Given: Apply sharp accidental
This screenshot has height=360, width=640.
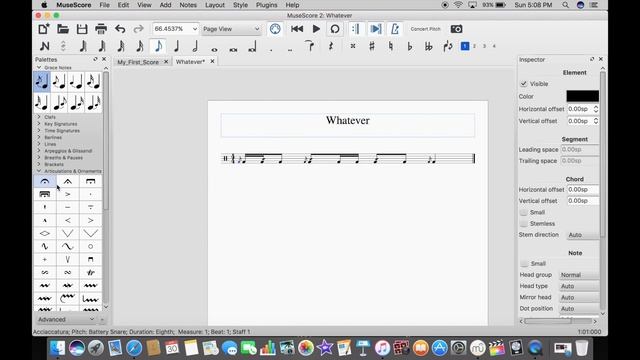Looking at the screenshot, I should [371, 46].
